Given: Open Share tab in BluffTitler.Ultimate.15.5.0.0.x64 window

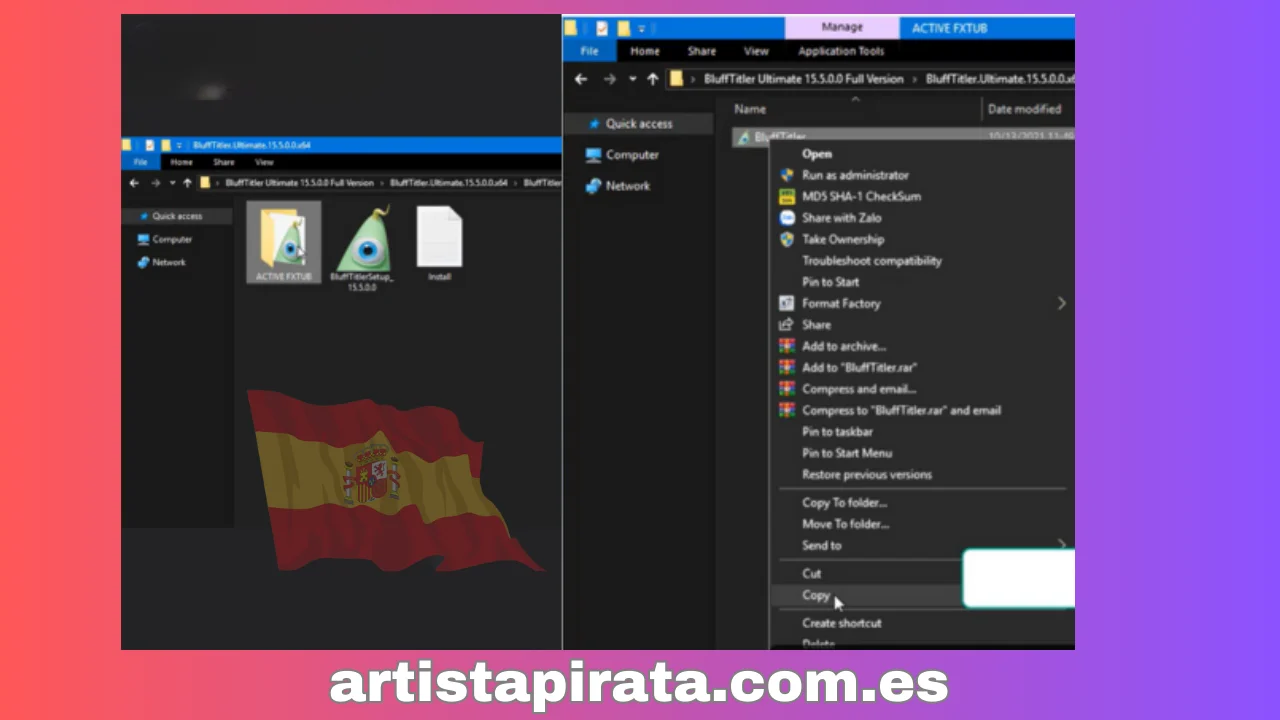Looking at the screenshot, I should click(224, 162).
